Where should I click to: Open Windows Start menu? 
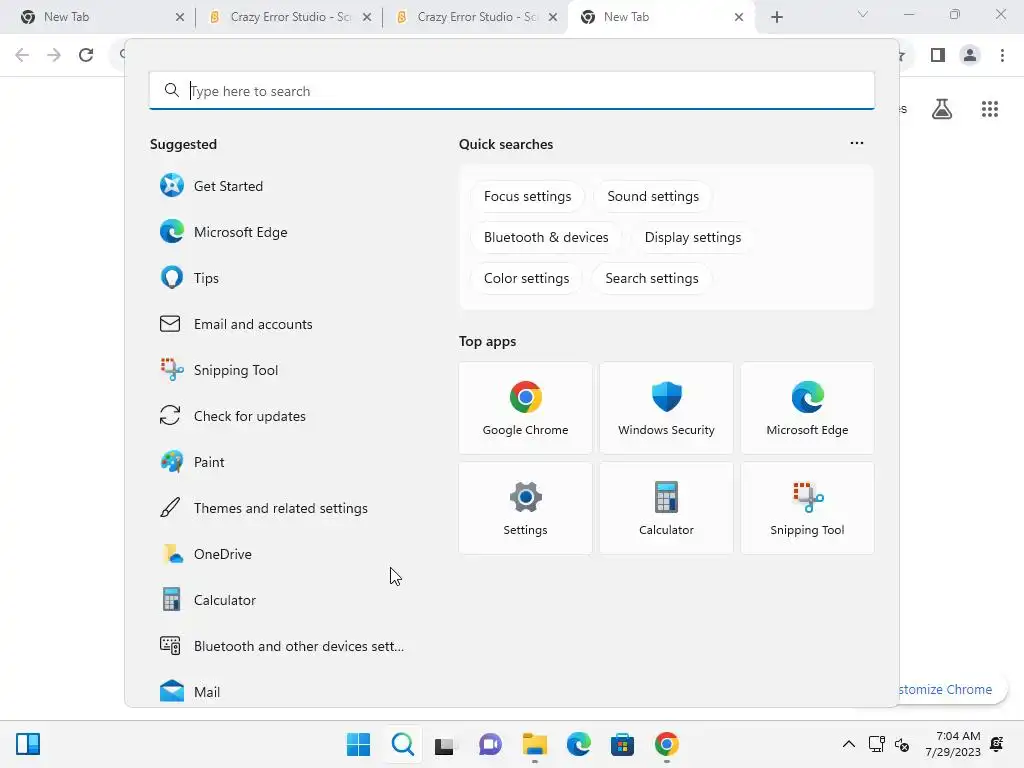359,744
